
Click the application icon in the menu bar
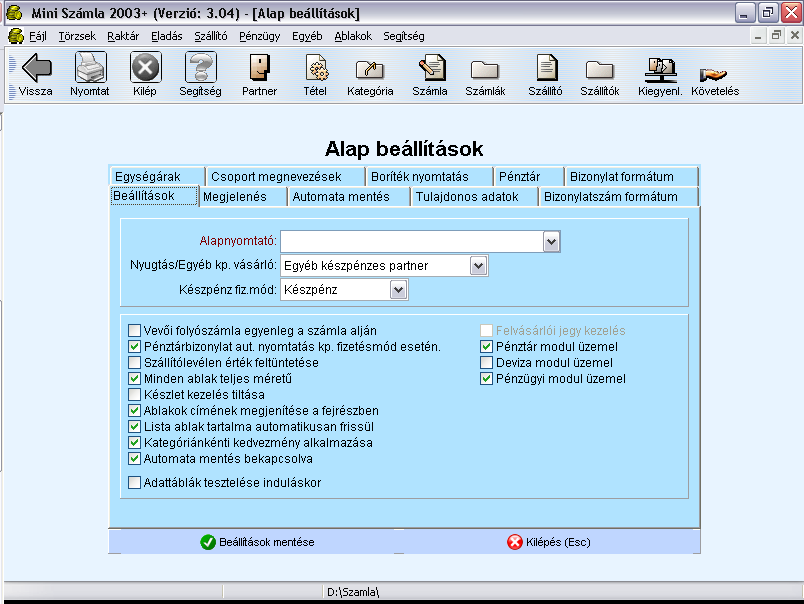16,36
